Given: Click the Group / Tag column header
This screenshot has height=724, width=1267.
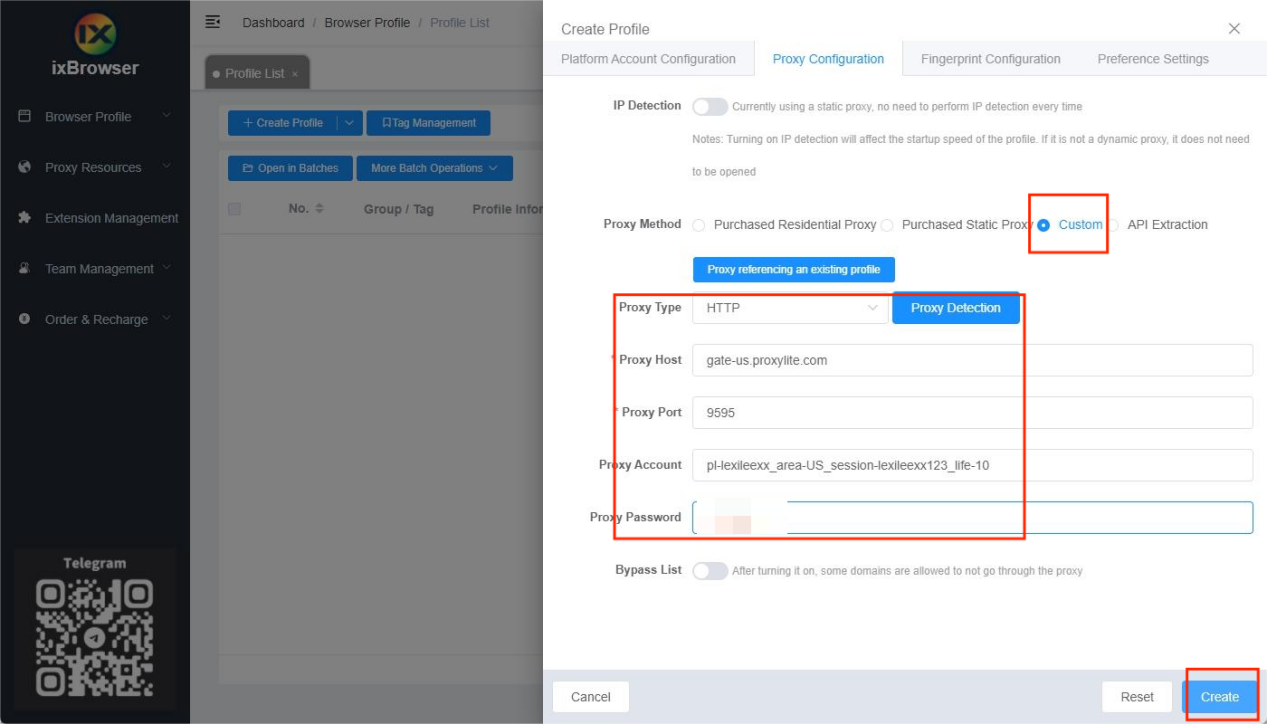Looking at the screenshot, I should pyautogui.click(x=398, y=209).
